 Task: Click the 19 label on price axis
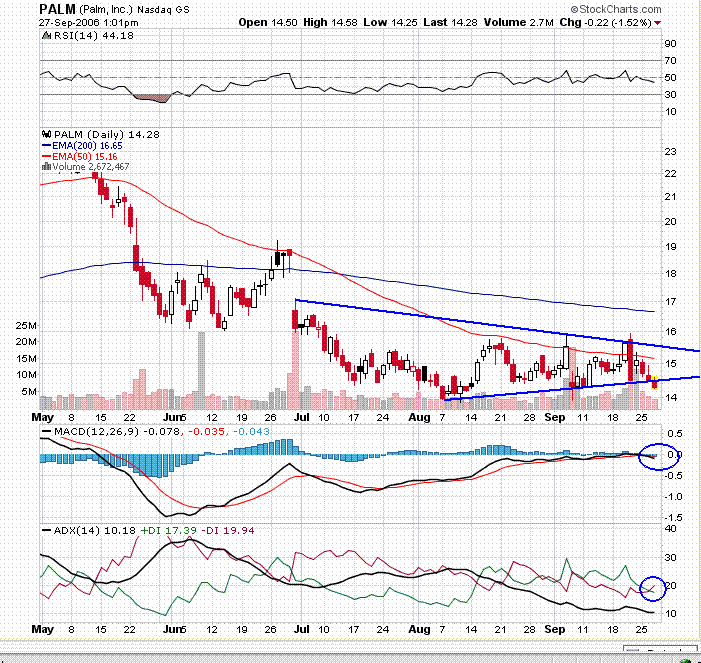click(x=670, y=246)
